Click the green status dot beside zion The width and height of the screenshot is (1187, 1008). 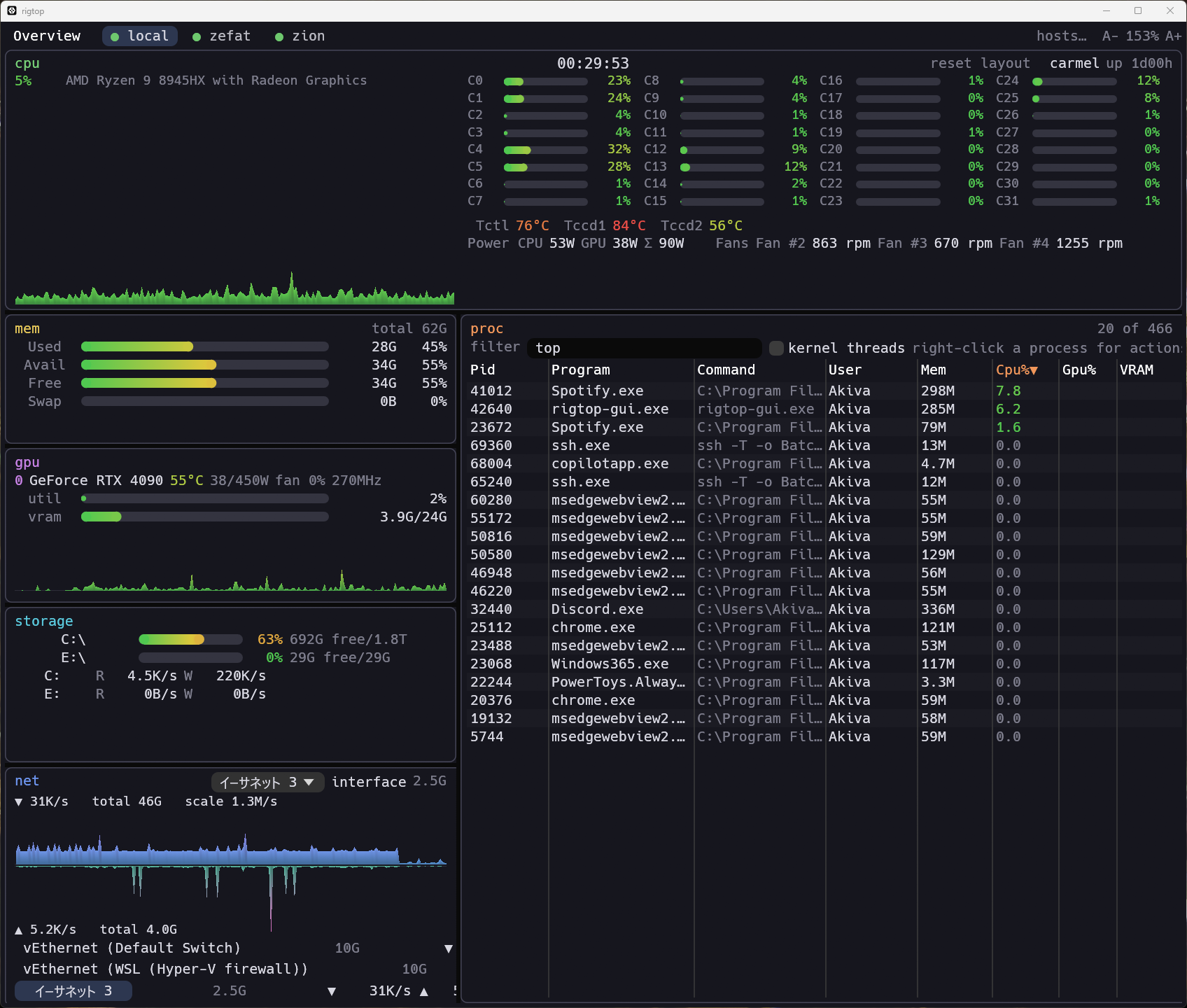279,37
